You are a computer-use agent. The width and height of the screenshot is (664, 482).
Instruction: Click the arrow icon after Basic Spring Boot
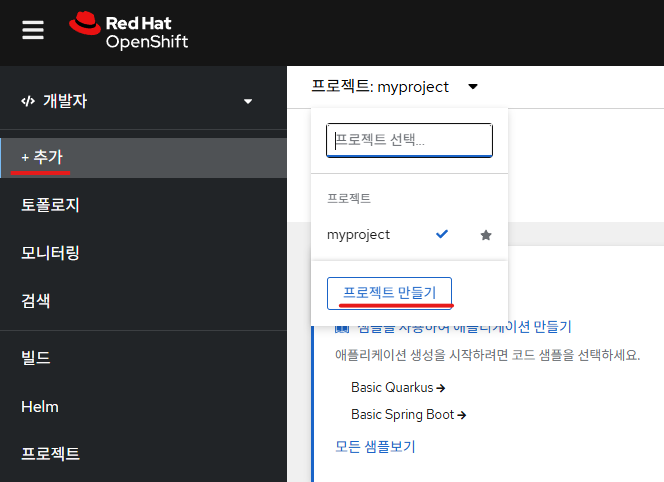point(462,415)
